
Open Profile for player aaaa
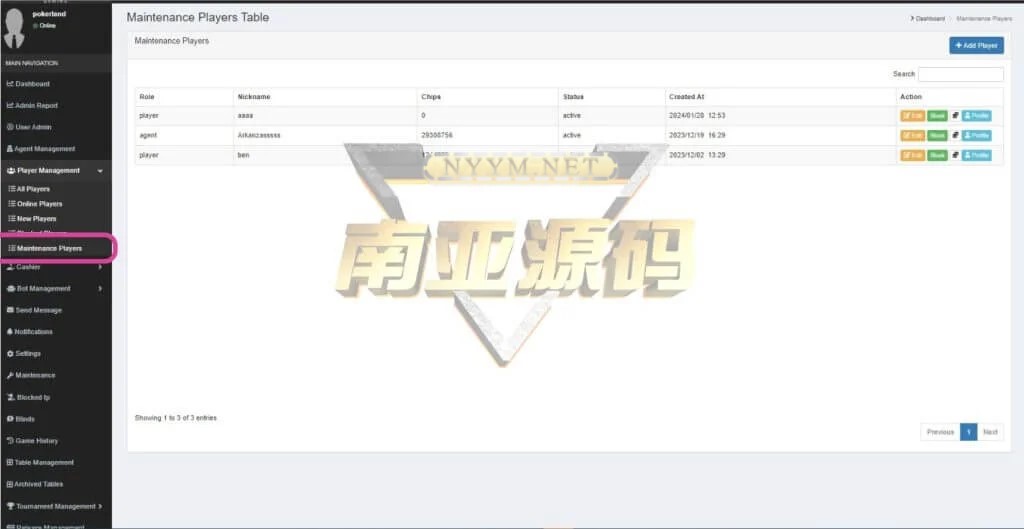click(x=977, y=116)
